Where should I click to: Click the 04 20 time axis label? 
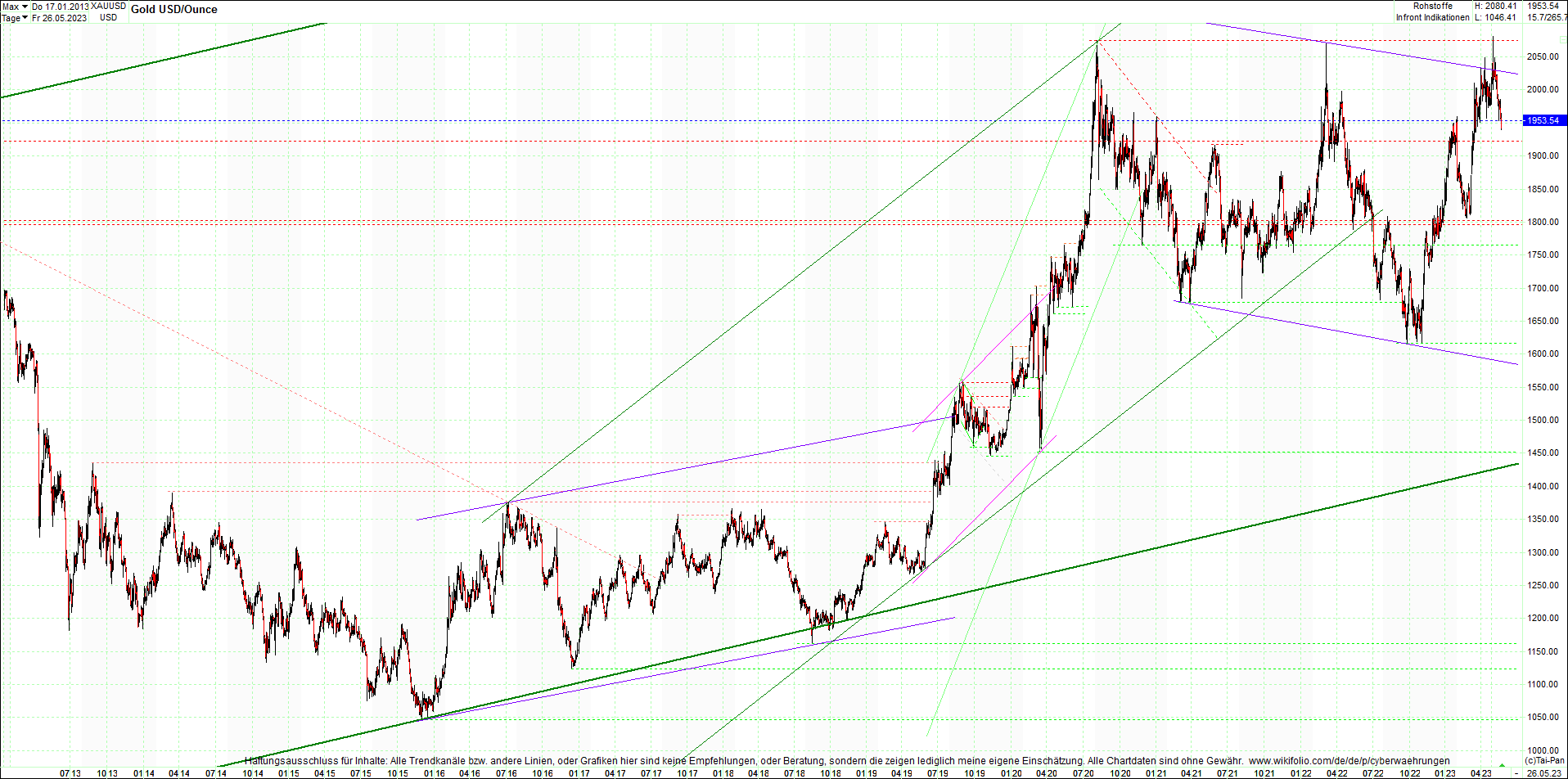tap(1047, 773)
